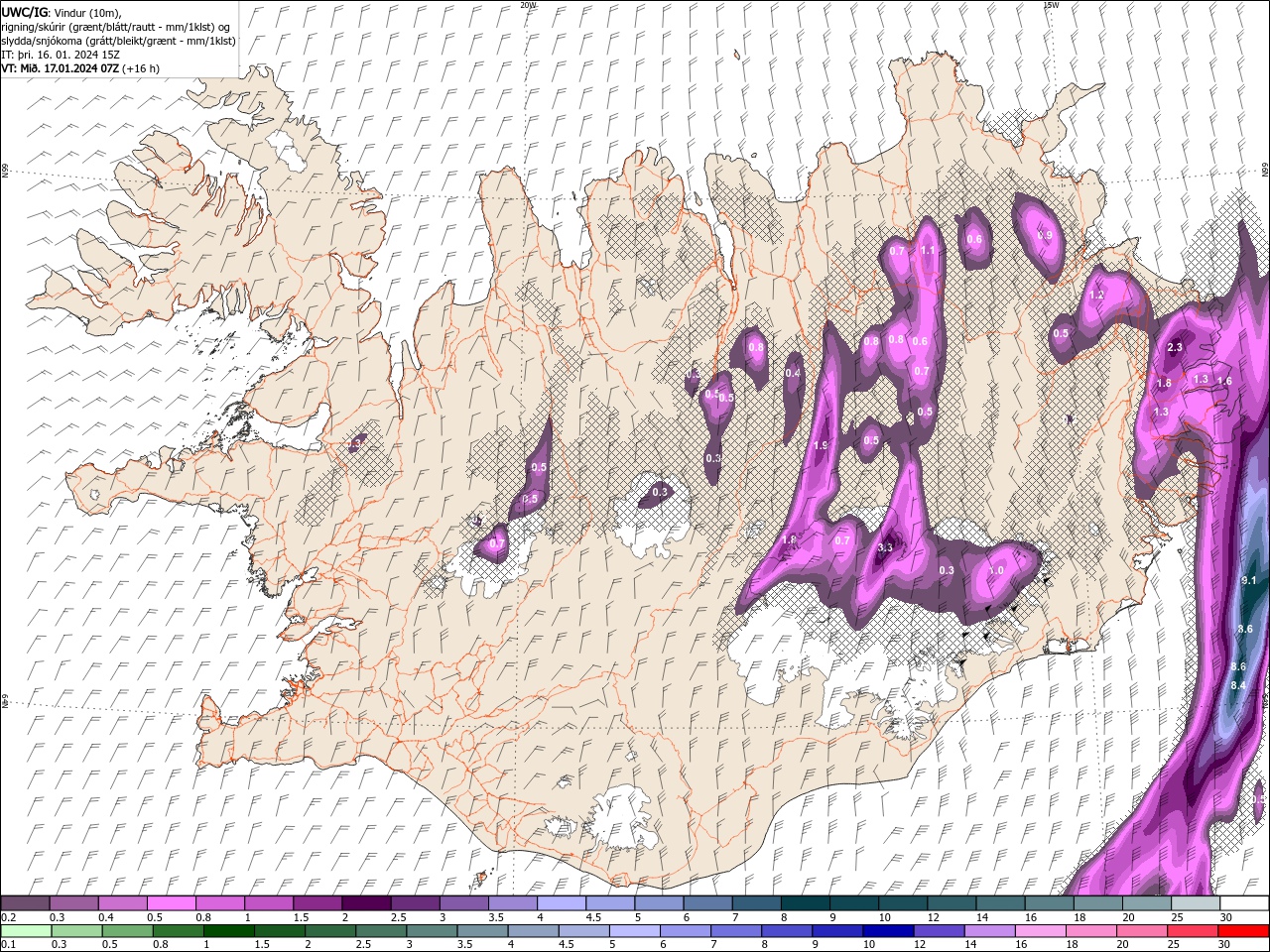Select the white snow swatch labeled 30
The height and width of the screenshot is (952, 1270).
click(x=1244, y=903)
